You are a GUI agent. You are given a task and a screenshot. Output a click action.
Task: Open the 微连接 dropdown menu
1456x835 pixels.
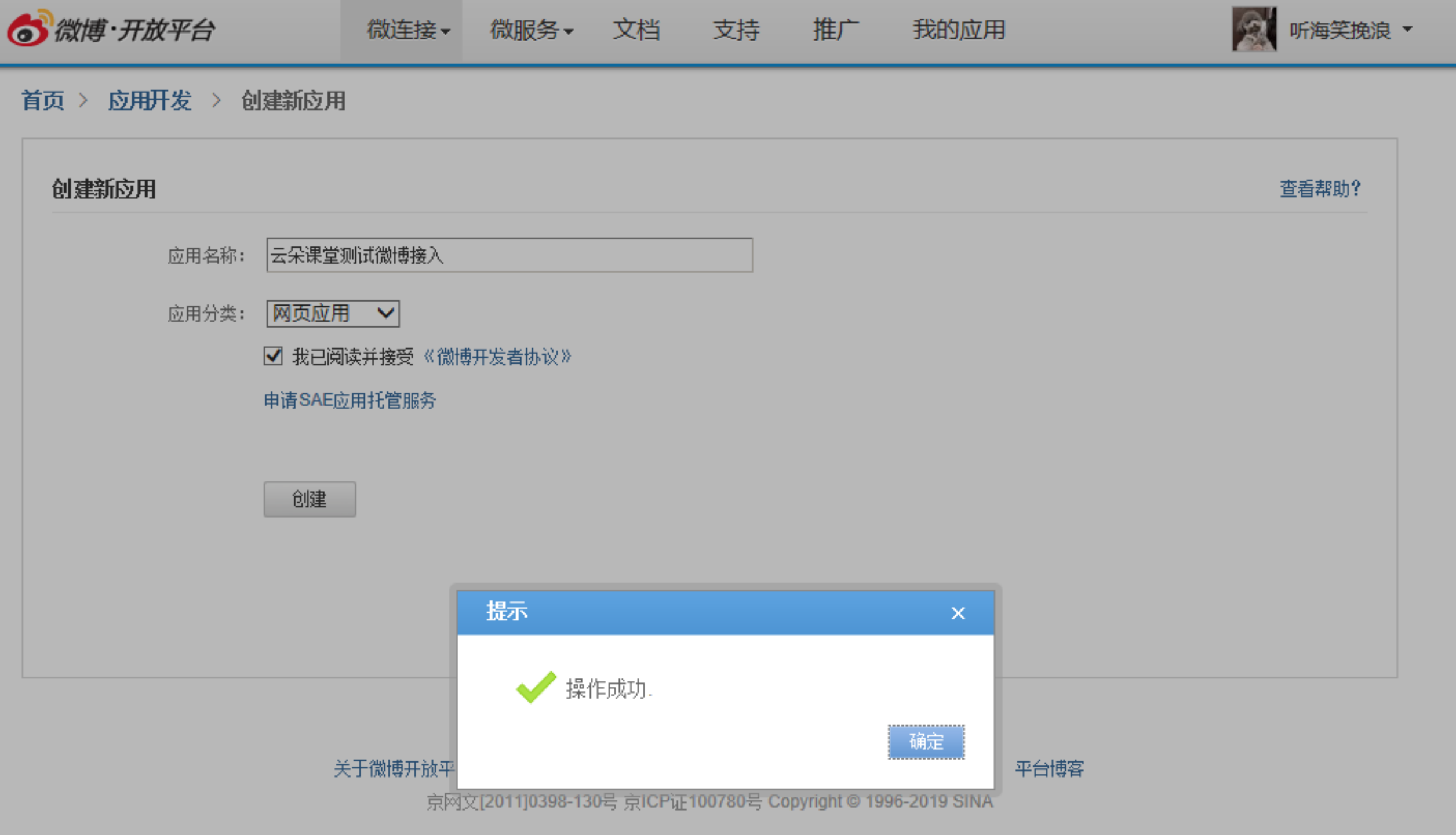[408, 30]
